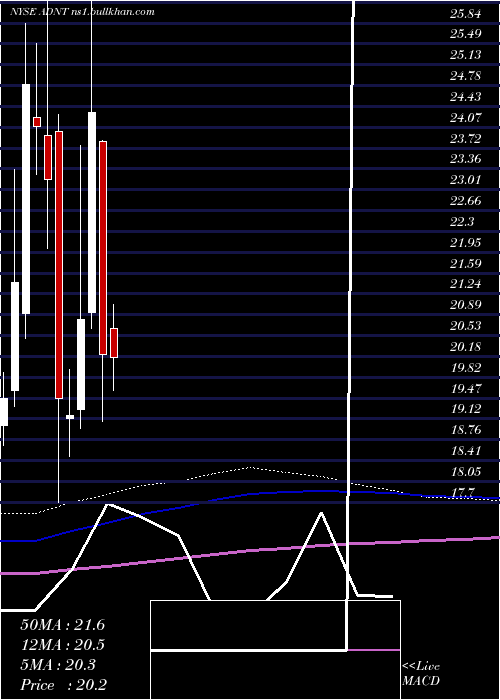The image size is (500, 700).
Task: Select the 19.12 price axis label
Action: point(465,409)
